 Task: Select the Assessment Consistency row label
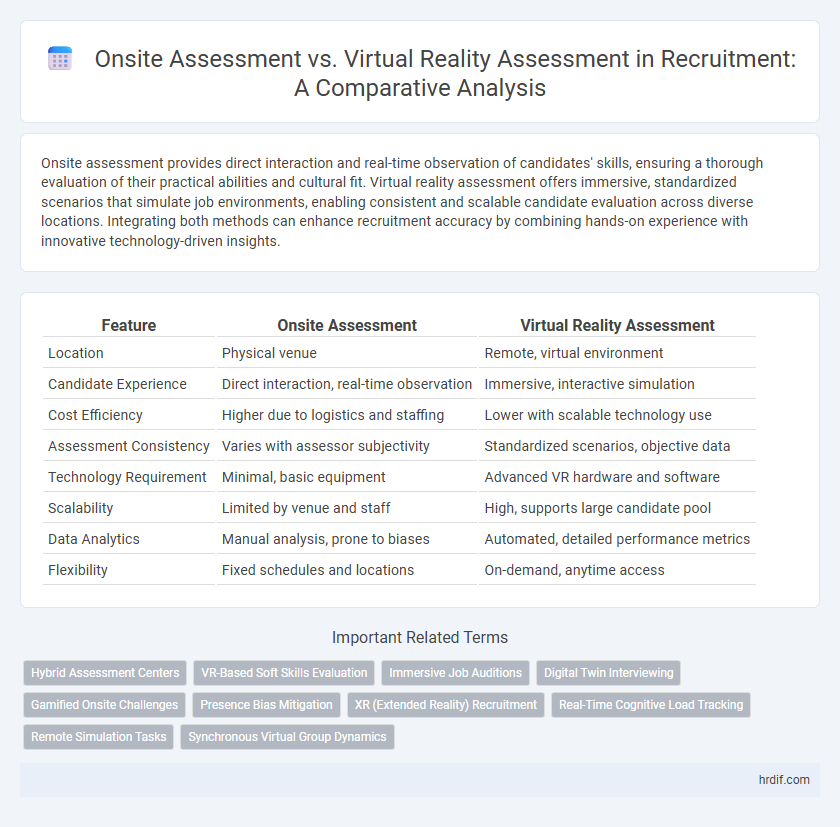(x=129, y=446)
